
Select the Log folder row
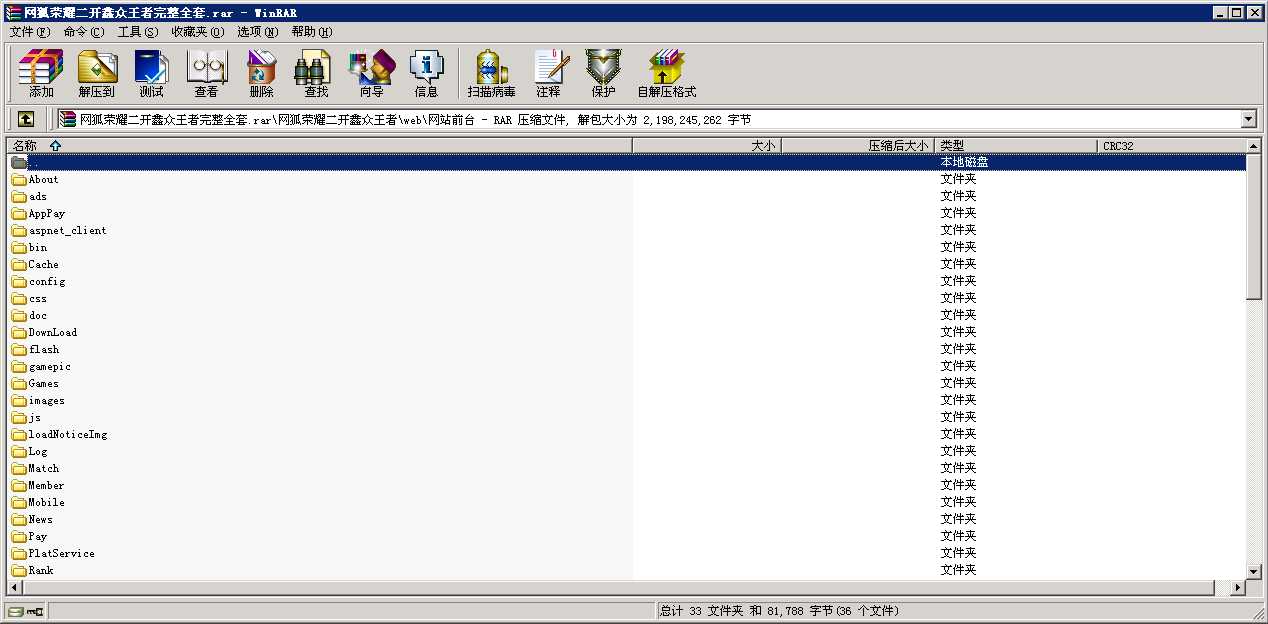click(626, 452)
